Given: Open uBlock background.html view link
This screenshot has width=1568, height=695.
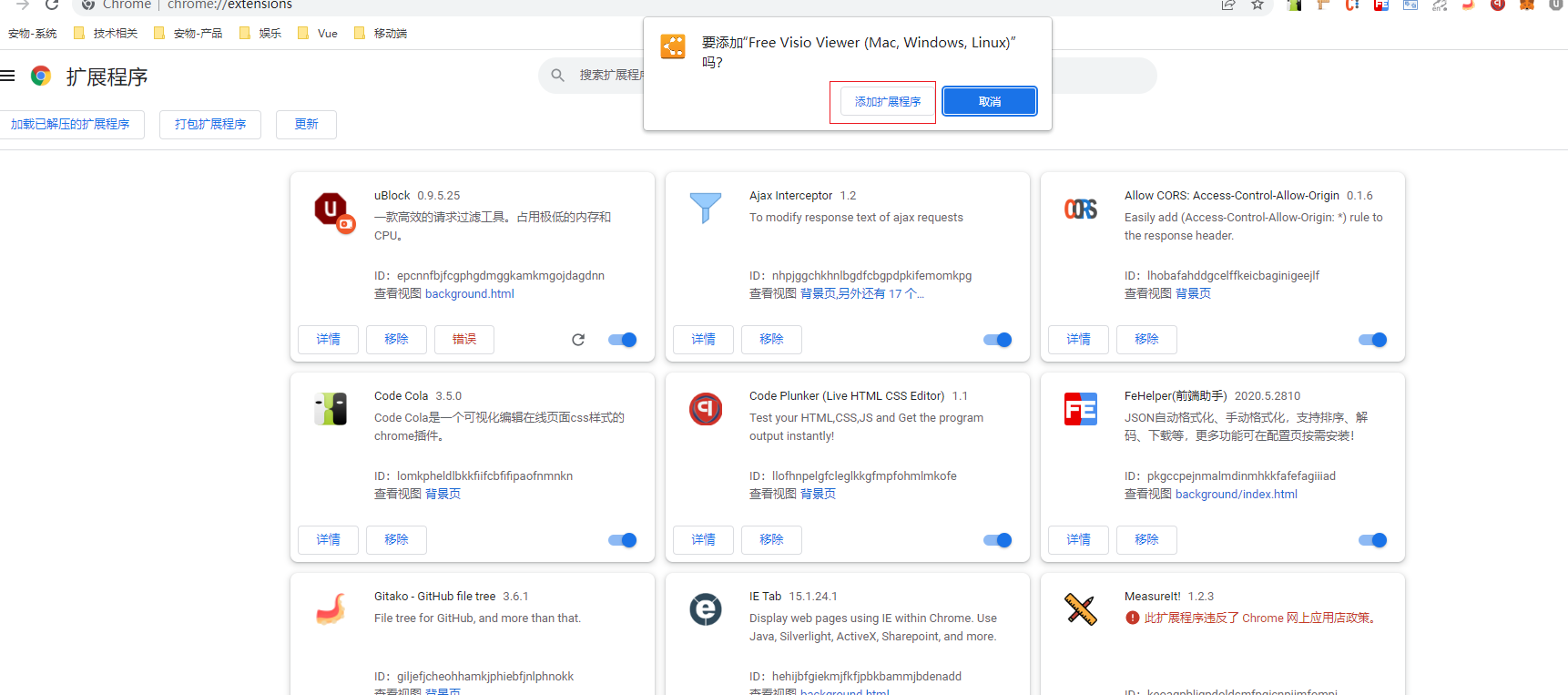Looking at the screenshot, I should point(470,294).
